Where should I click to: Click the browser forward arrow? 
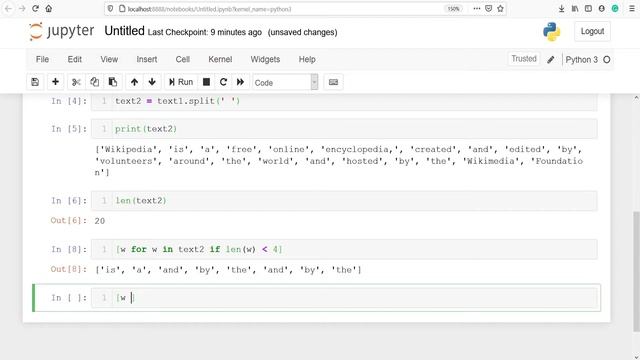pyautogui.click(x=22, y=9)
